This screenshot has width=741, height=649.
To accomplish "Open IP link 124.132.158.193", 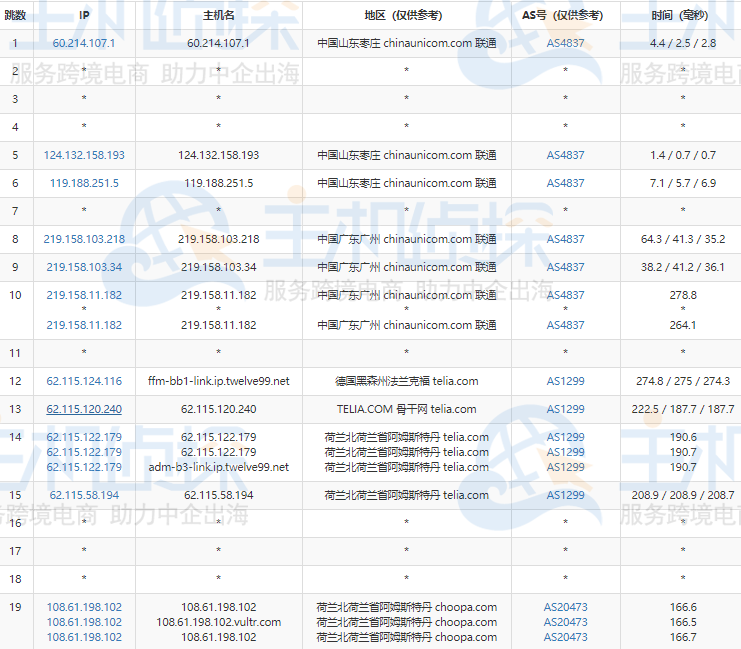I will pos(84,155).
